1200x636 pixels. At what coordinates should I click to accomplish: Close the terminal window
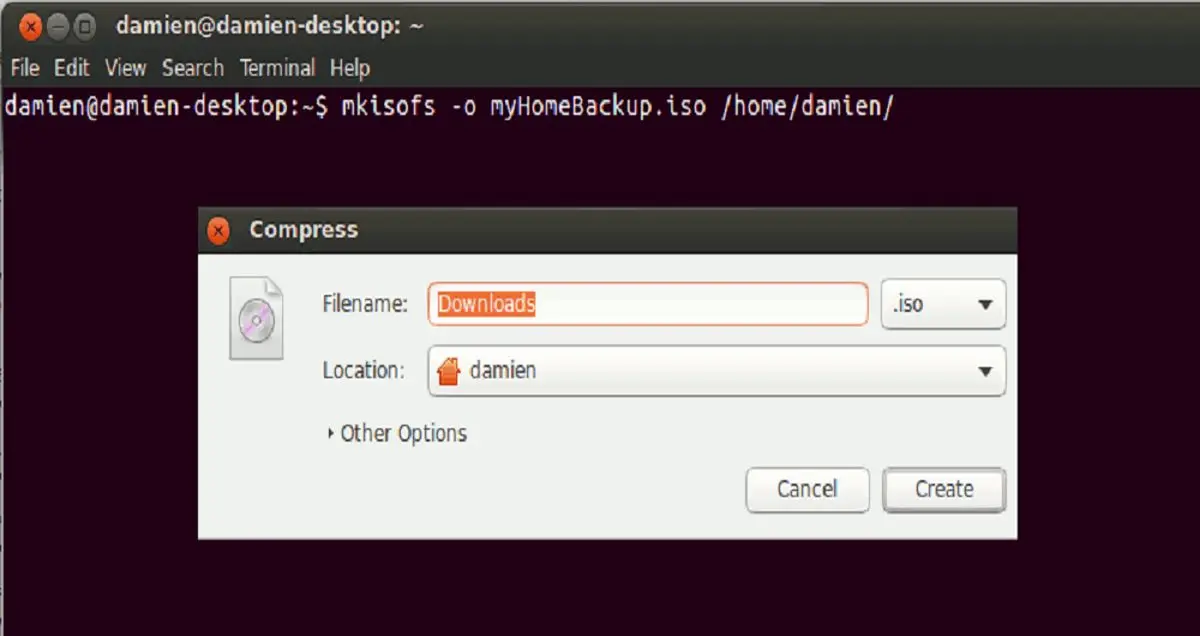click(30, 27)
